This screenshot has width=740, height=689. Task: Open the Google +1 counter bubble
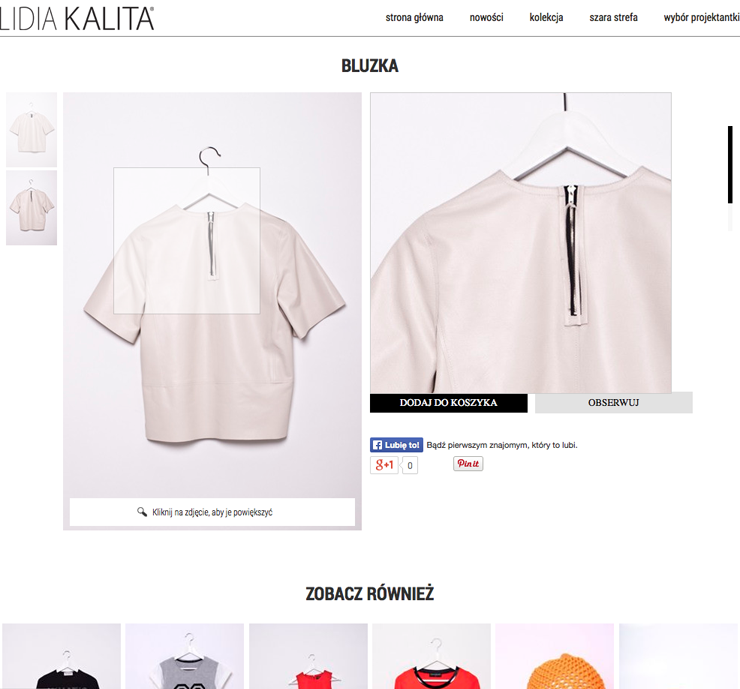click(x=410, y=466)
